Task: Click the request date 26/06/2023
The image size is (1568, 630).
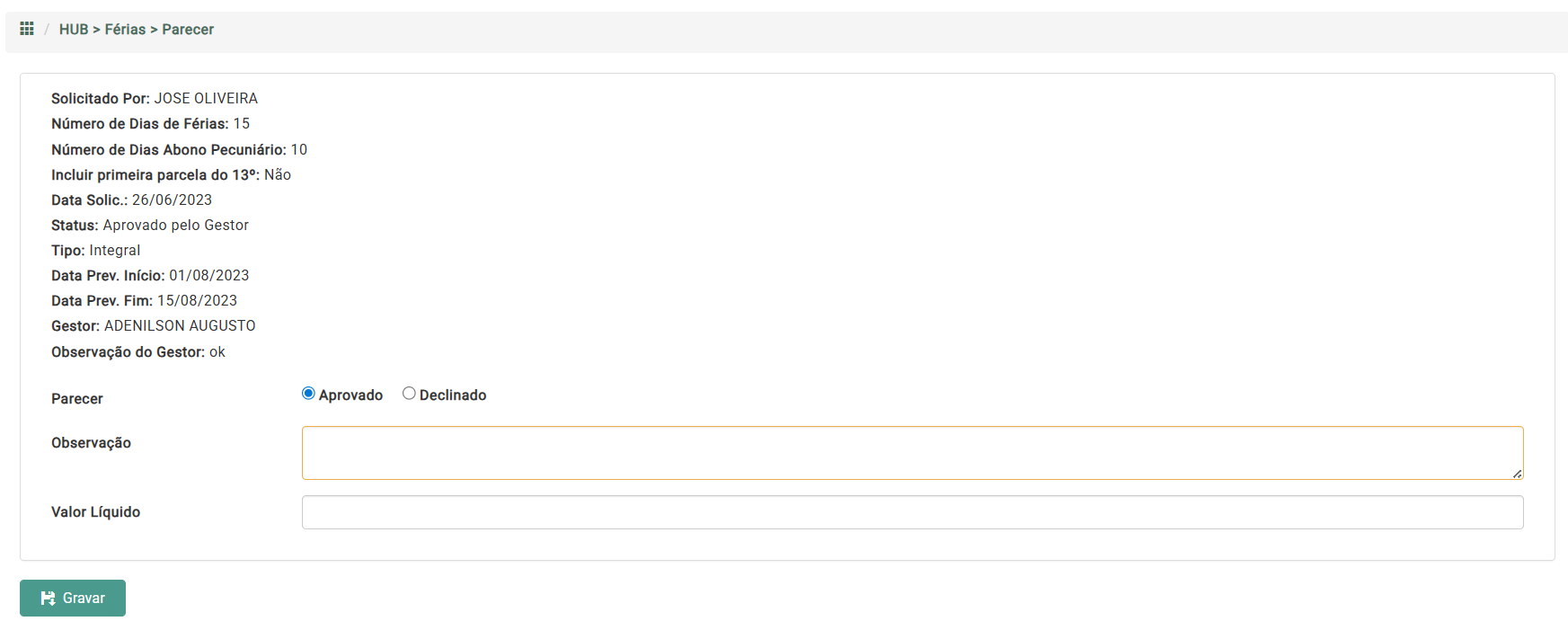Action: (172, 200)
